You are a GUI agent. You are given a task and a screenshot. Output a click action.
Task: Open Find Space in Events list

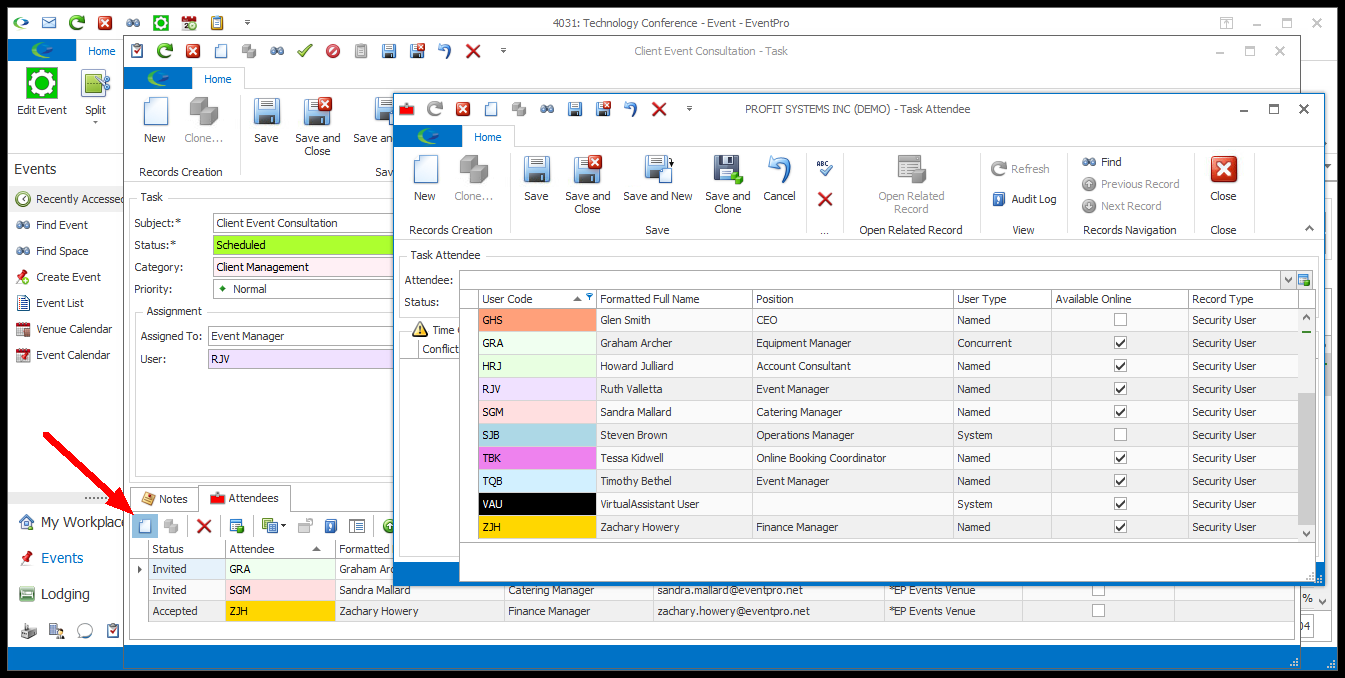coord(62,251)
